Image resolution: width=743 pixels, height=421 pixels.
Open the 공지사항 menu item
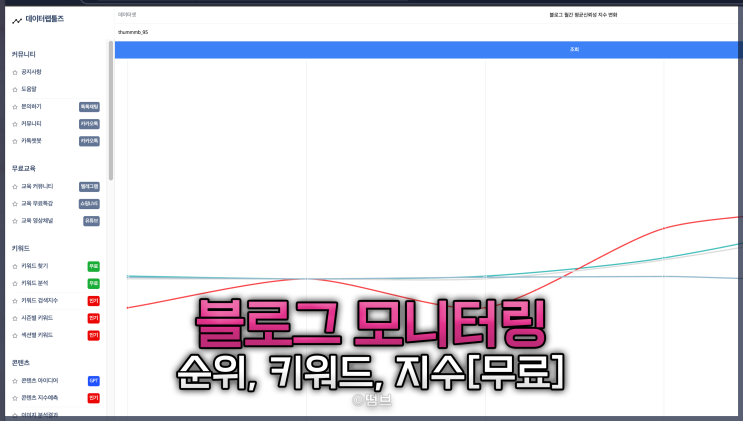(31, 72)
